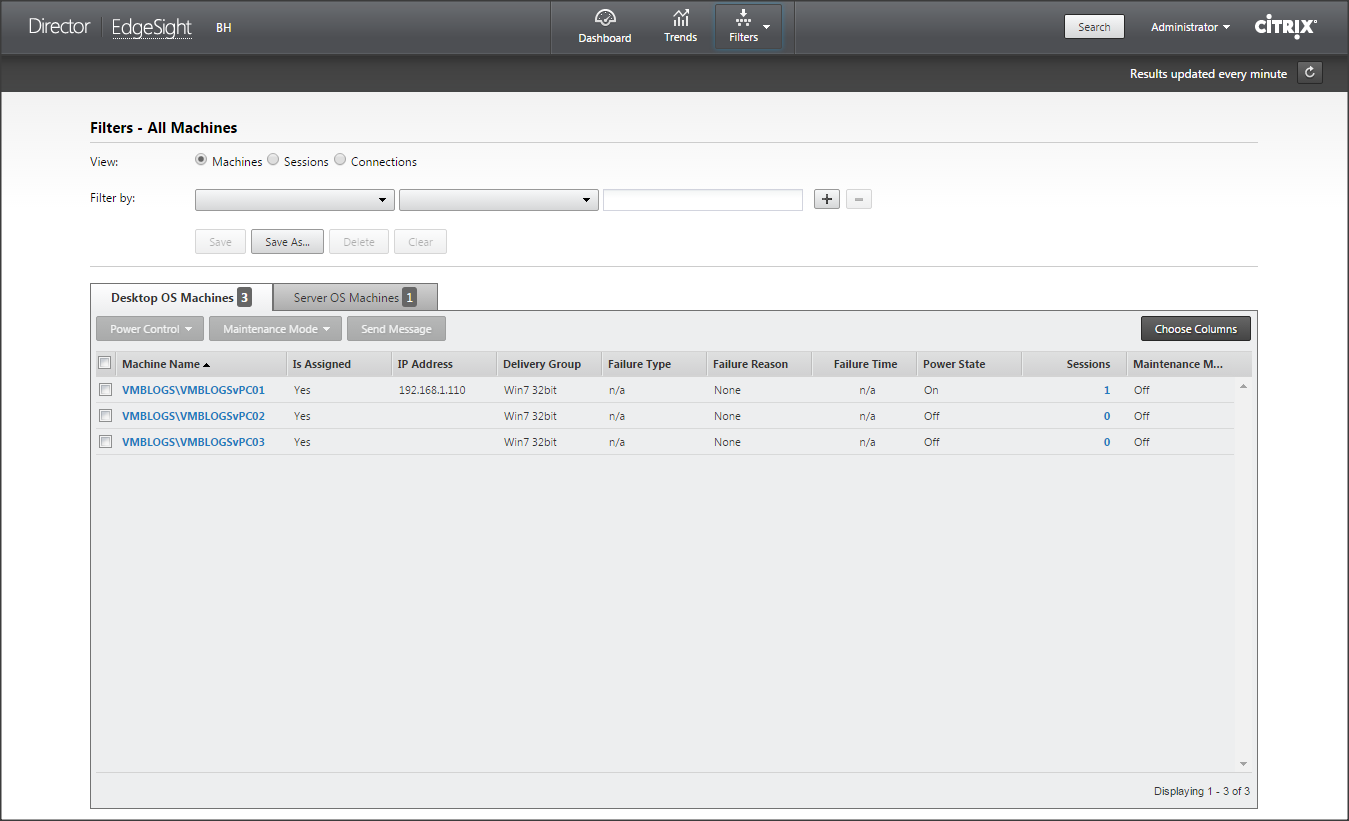
Task: Click the minus remove filter button
Action: coord(859,200)
